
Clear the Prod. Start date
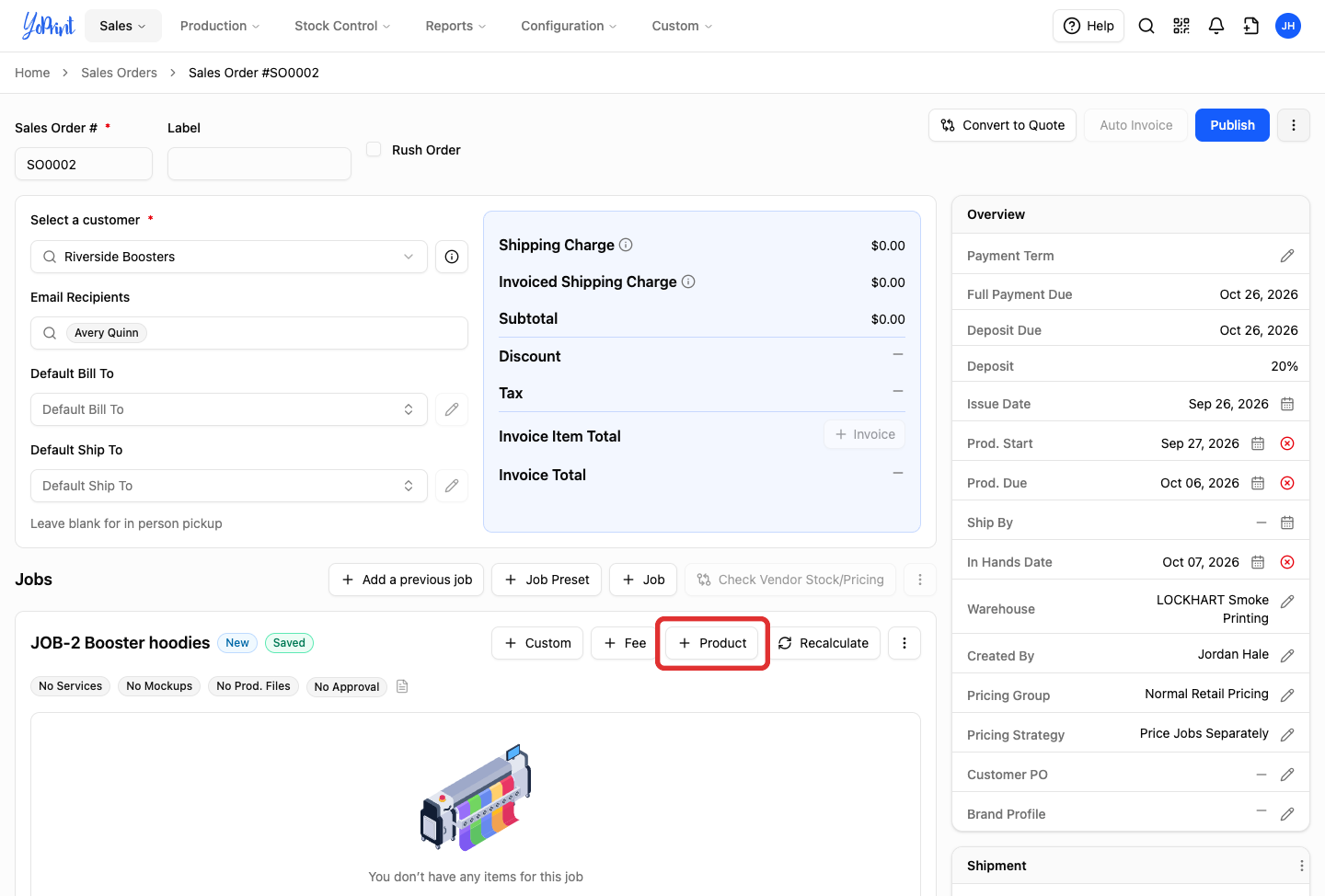tap(1287, 443)
